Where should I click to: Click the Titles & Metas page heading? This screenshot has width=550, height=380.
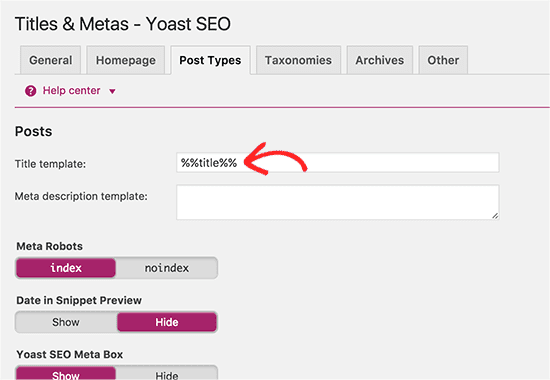123,24
